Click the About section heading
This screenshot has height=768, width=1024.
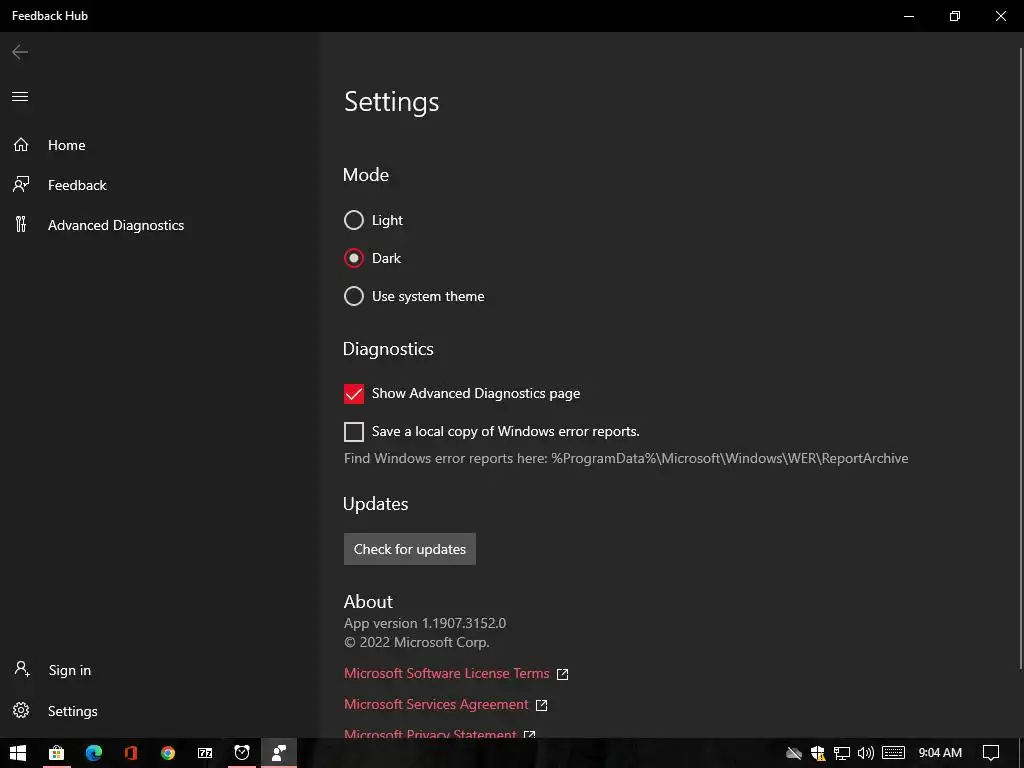pyautogui.click(x=368, y=601)
